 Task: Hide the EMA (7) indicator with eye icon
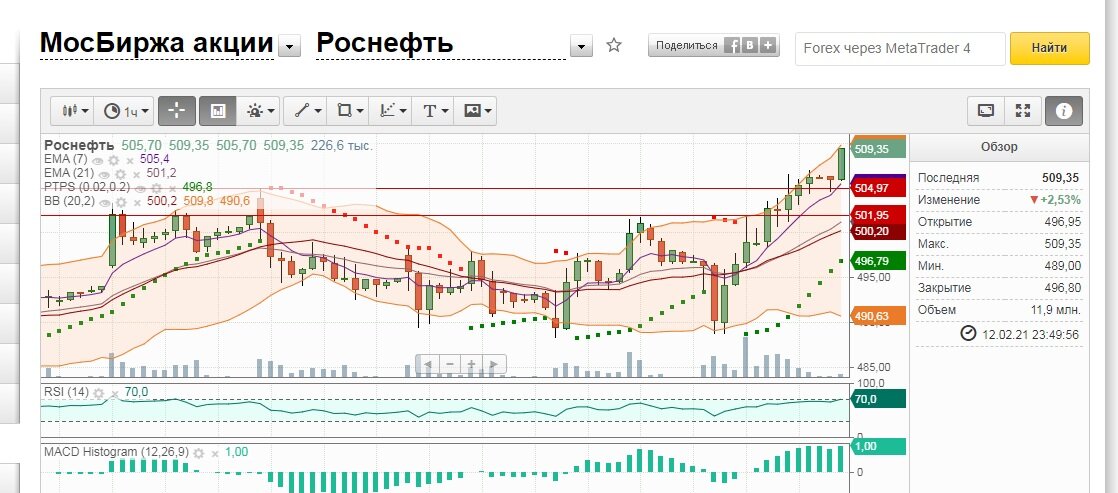click(x=97, y=161)
